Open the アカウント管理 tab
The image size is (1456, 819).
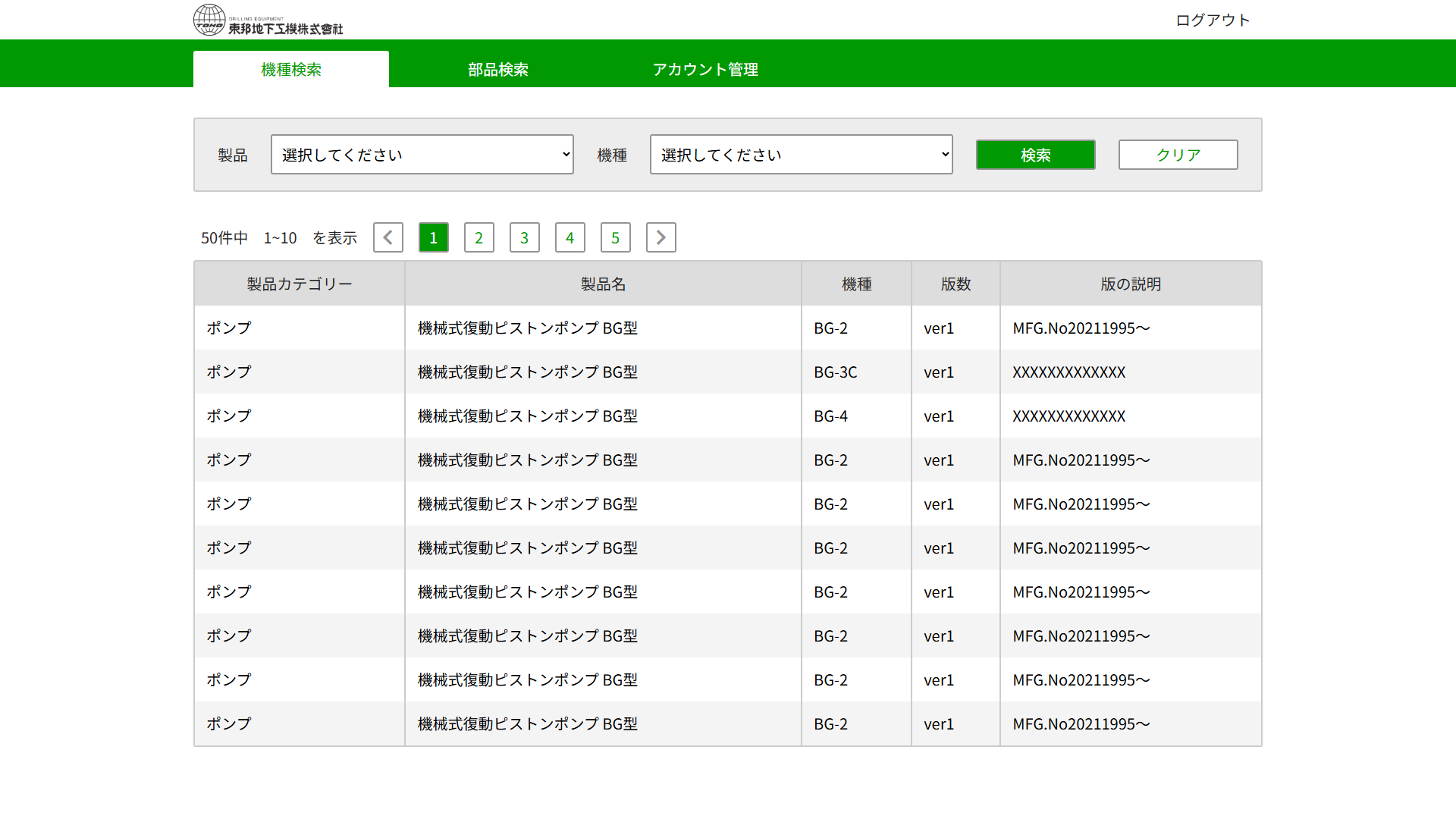pyautogui.click(x=704, y=69)
